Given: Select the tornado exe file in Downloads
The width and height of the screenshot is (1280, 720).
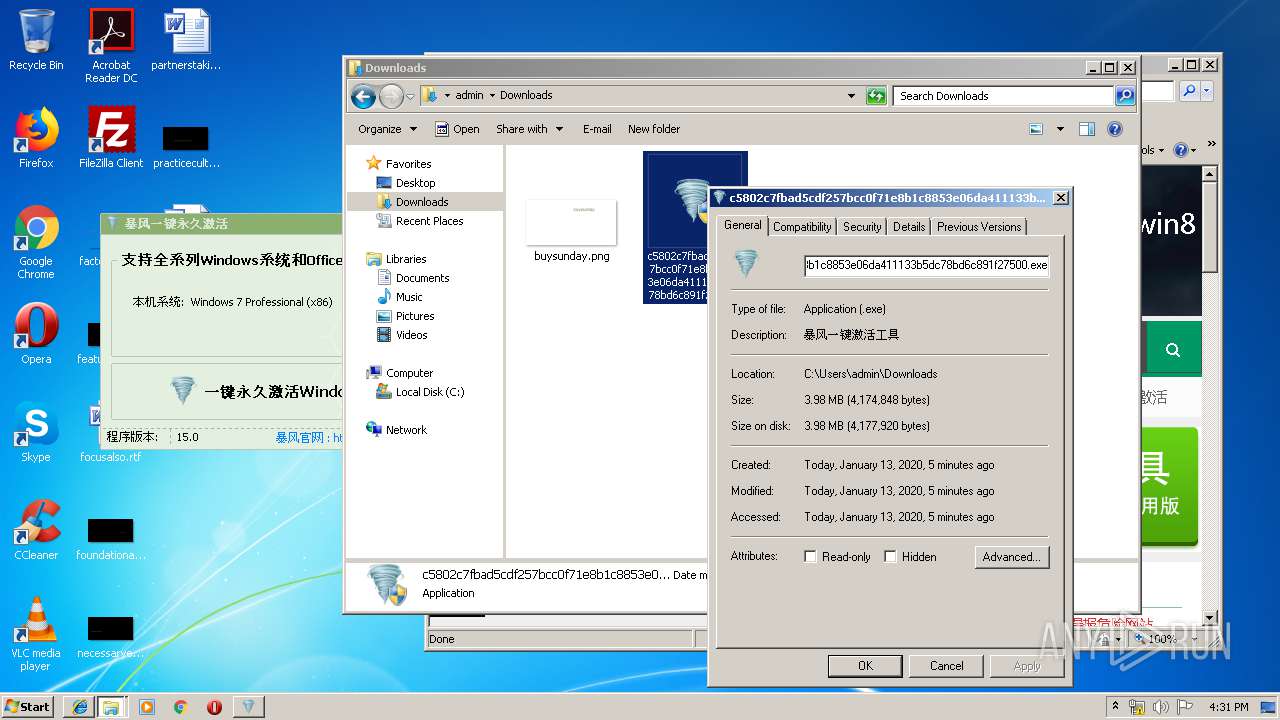Looking at the screenshot, I should 695,227.
